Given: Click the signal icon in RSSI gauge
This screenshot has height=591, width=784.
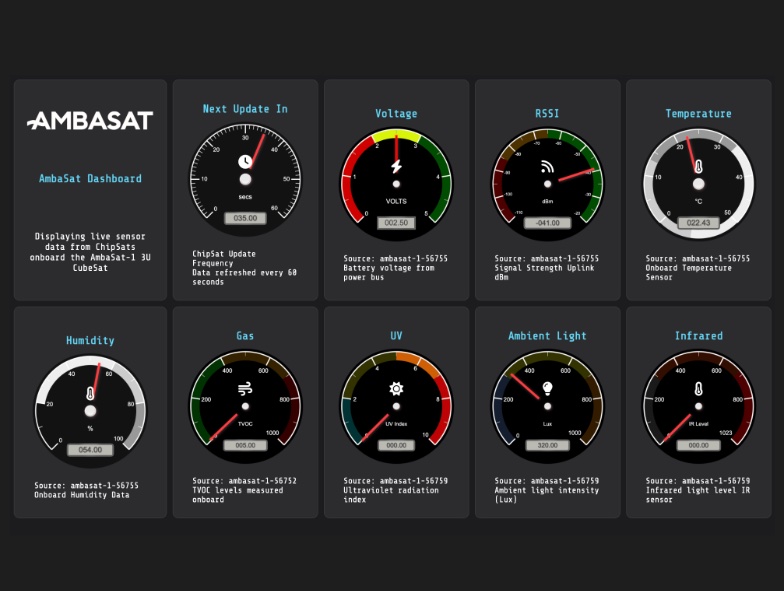Looking at the screenshot, I should [x=547, y=166].
